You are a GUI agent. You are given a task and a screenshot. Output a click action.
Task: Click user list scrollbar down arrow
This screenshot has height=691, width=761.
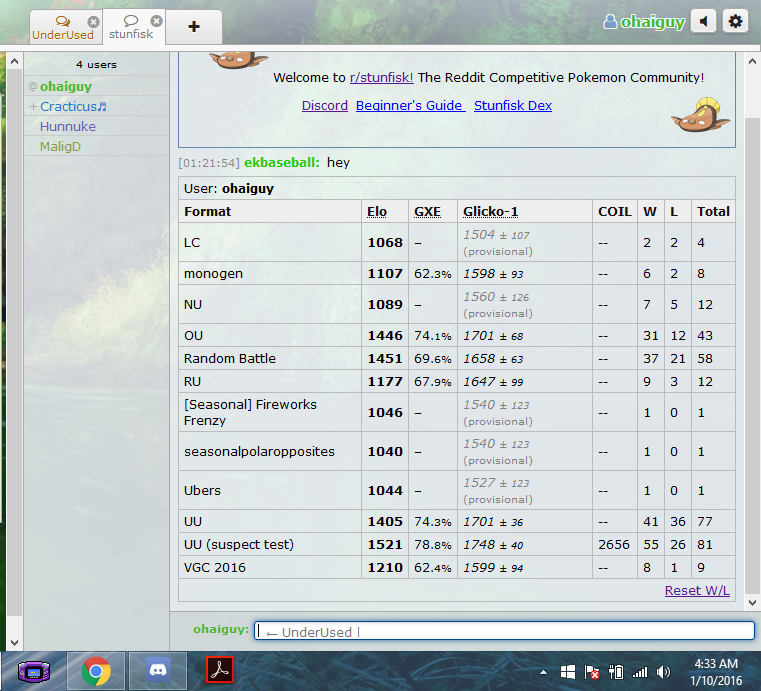(15, 642)
